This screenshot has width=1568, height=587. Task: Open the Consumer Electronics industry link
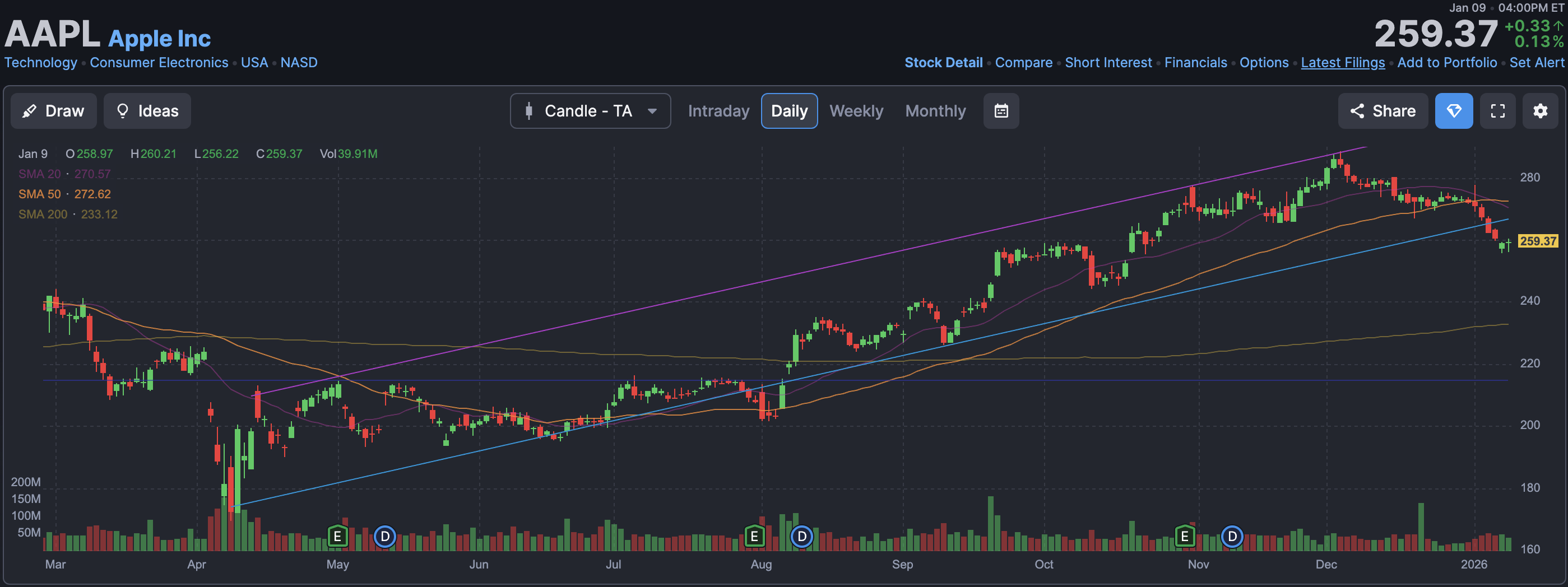click(x=159, y=63)
